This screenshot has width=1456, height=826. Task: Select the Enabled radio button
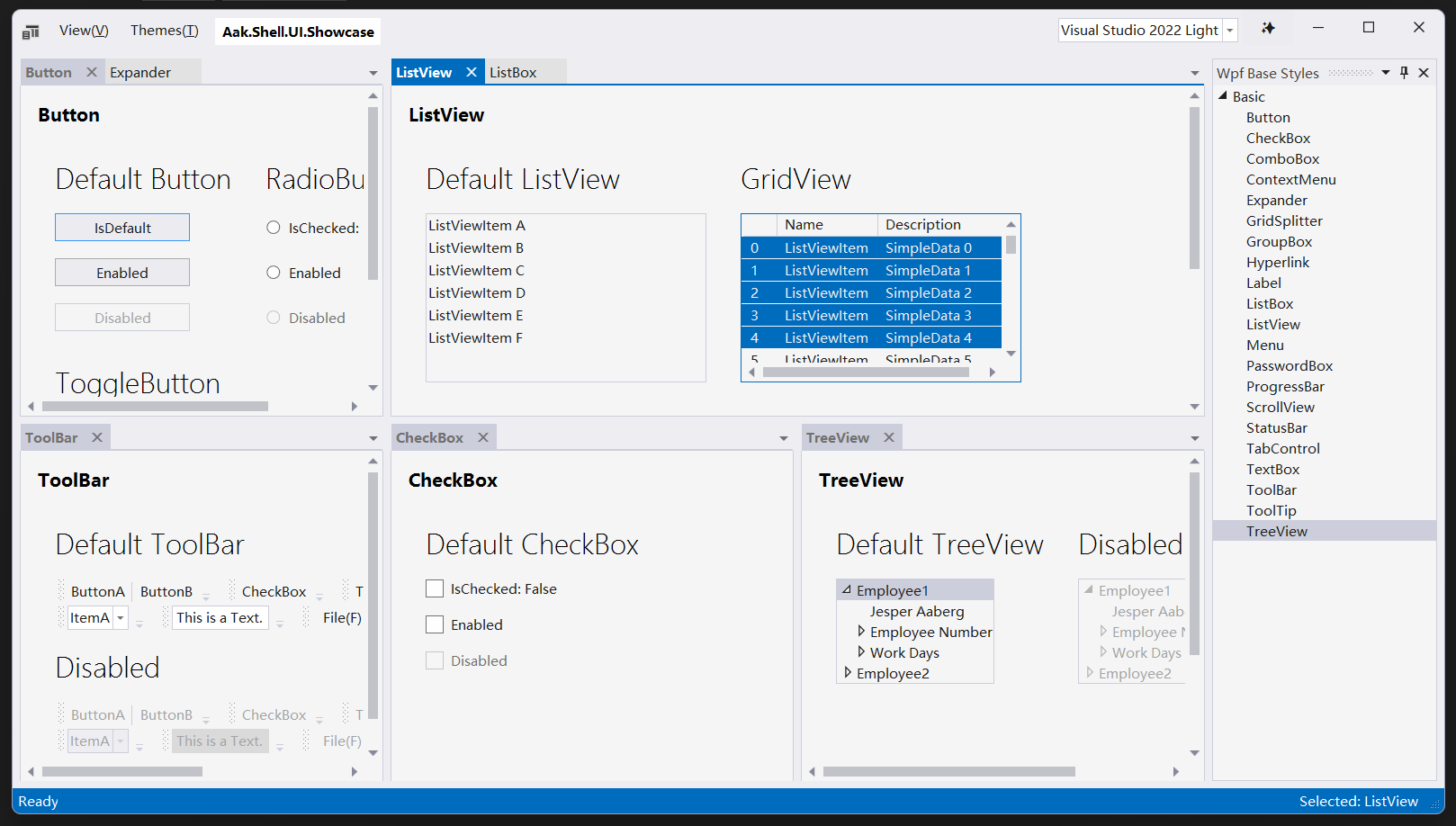pos(273,272)
